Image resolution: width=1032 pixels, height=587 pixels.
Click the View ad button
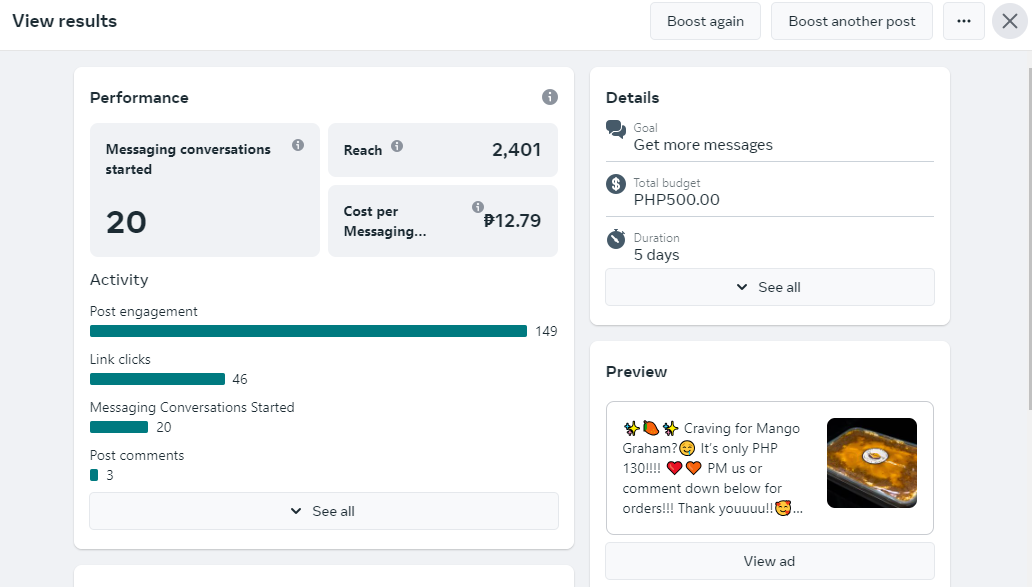click(x=769, y=561)
